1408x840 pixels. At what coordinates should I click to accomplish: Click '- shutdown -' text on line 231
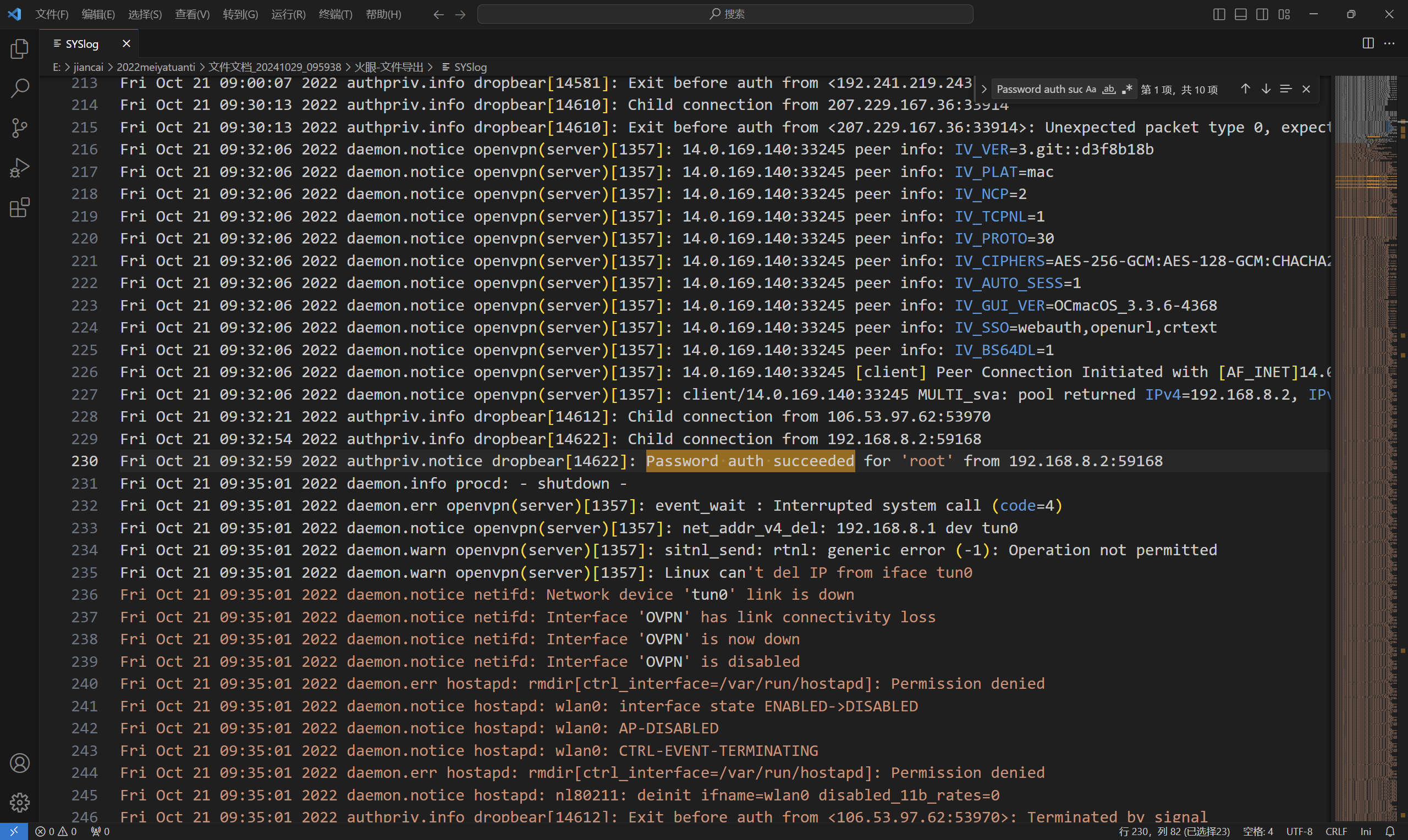573,484
